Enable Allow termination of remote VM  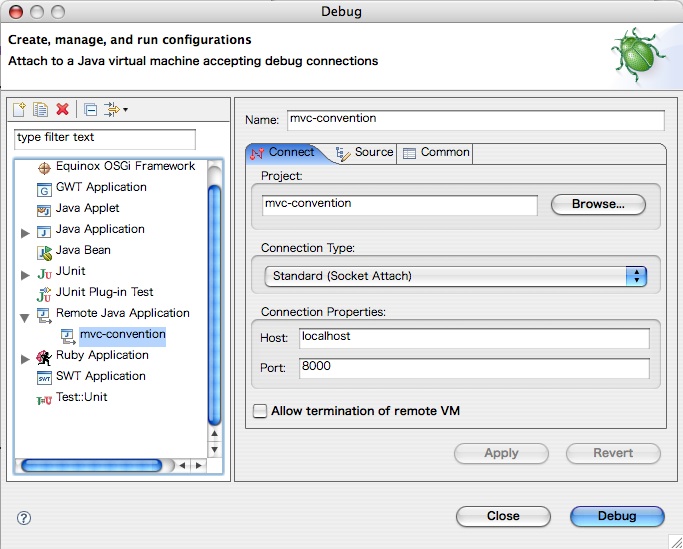tap(261, 411)
